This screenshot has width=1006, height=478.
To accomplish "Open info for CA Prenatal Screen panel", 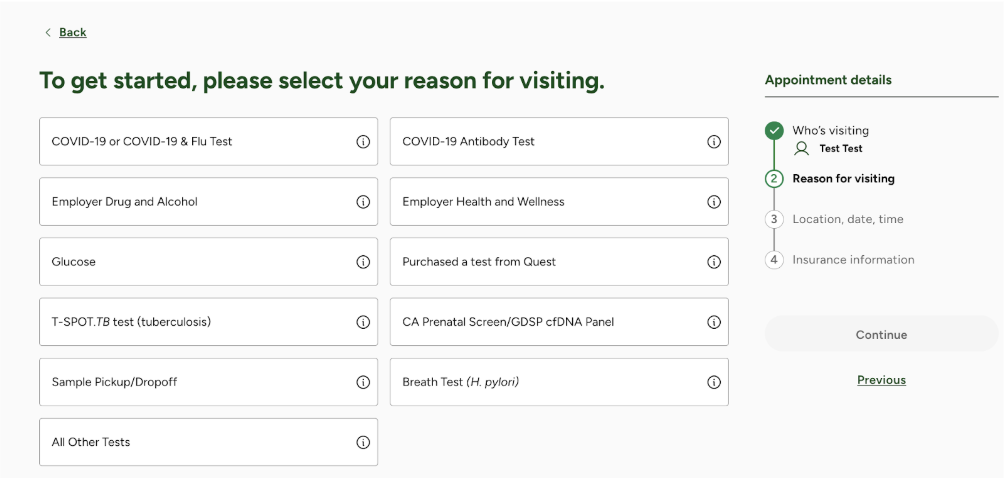I will pos(713,322).
